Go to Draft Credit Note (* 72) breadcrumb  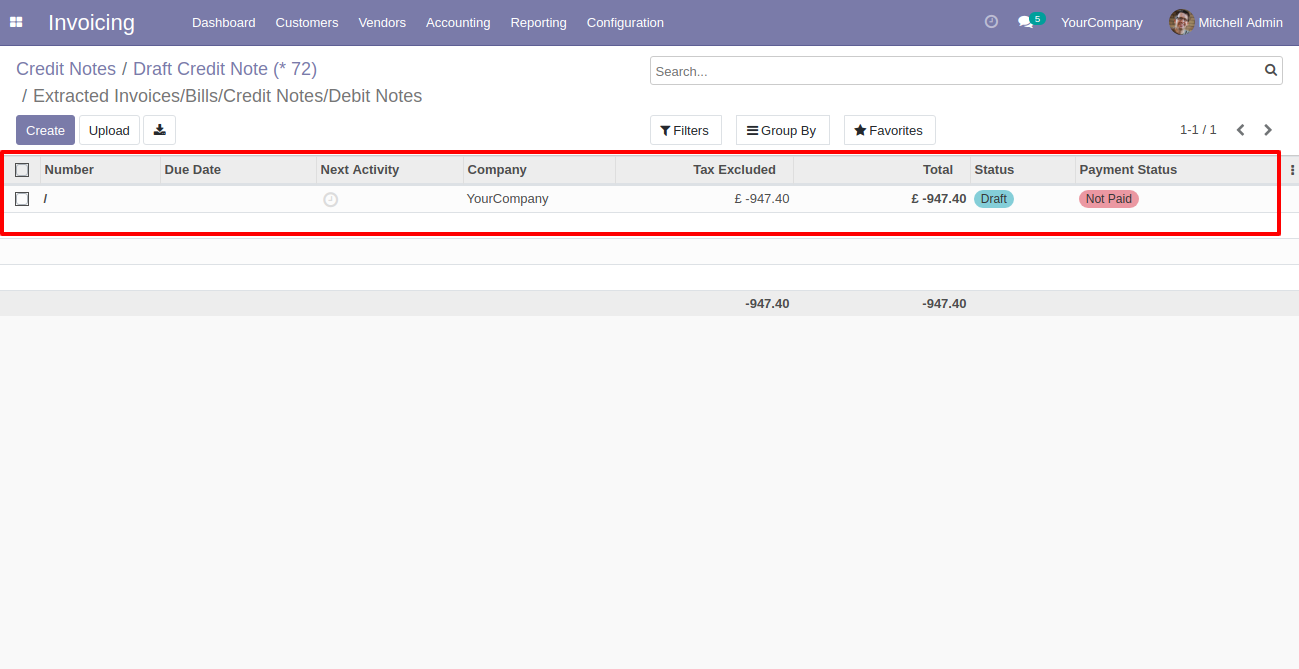[225, 69]
